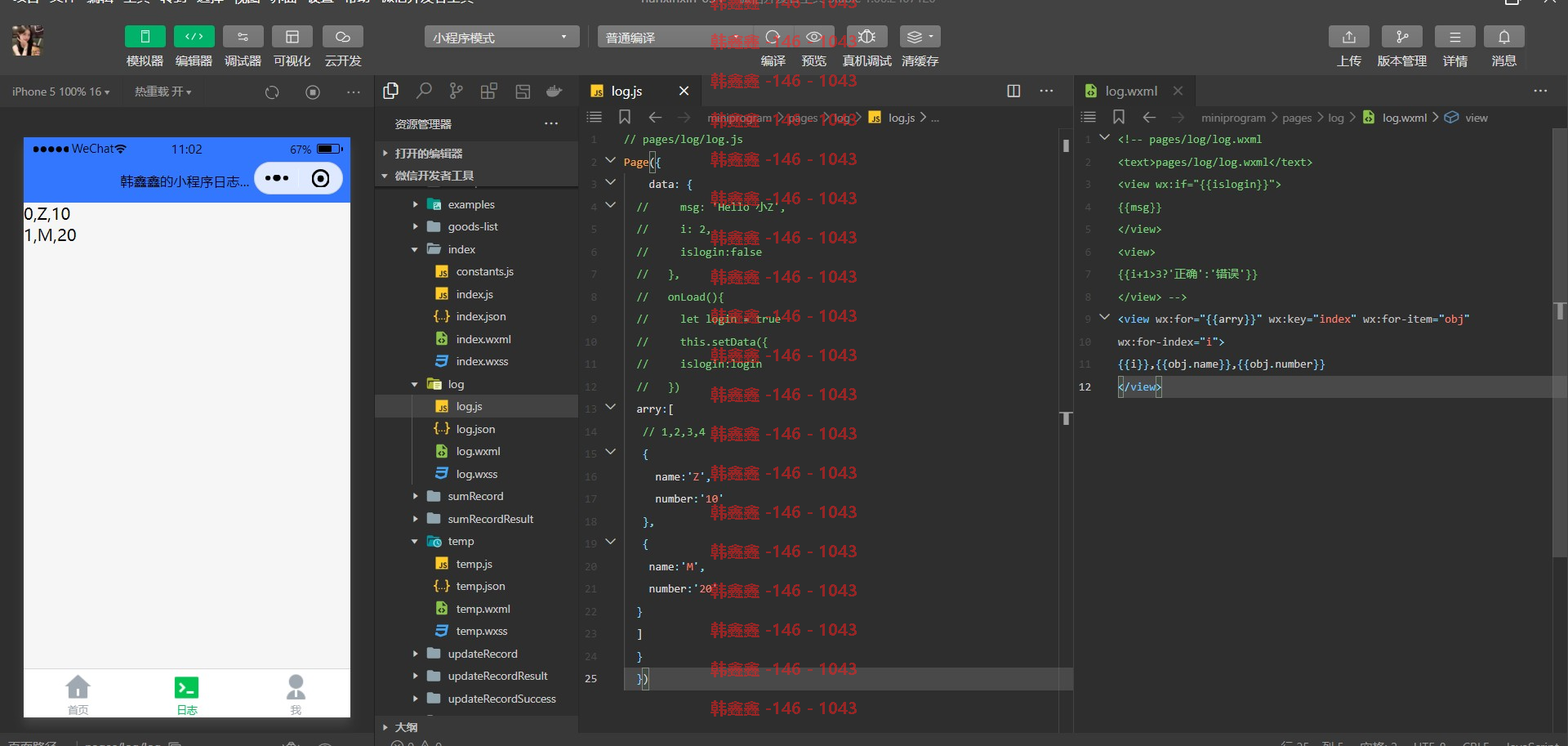The image size is (1568, 746).
Task: Open 详情 project details
Action: click(1454, 37)
